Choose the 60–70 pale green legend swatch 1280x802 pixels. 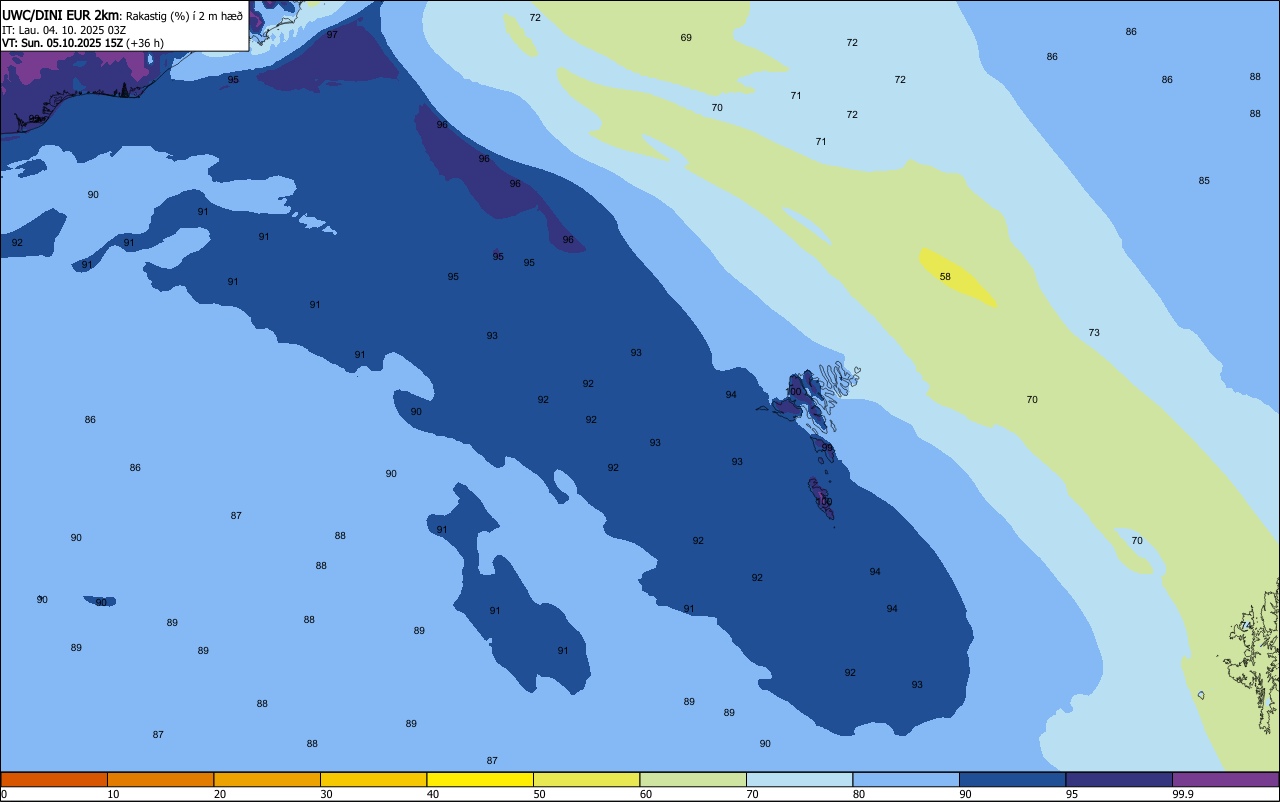tap(693, 779)
